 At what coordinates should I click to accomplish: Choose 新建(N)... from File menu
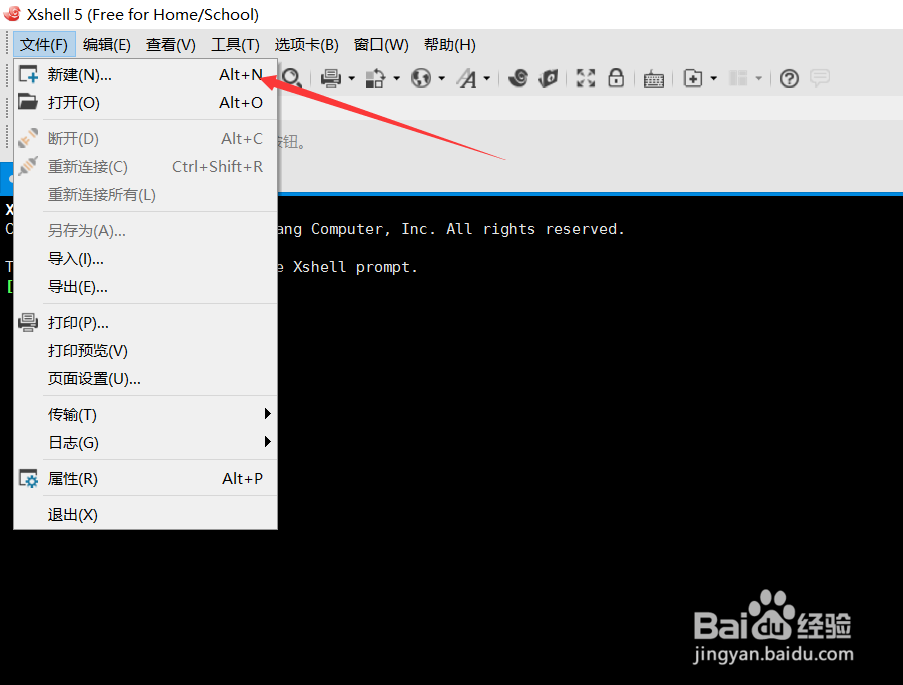[x=145, y=74]
